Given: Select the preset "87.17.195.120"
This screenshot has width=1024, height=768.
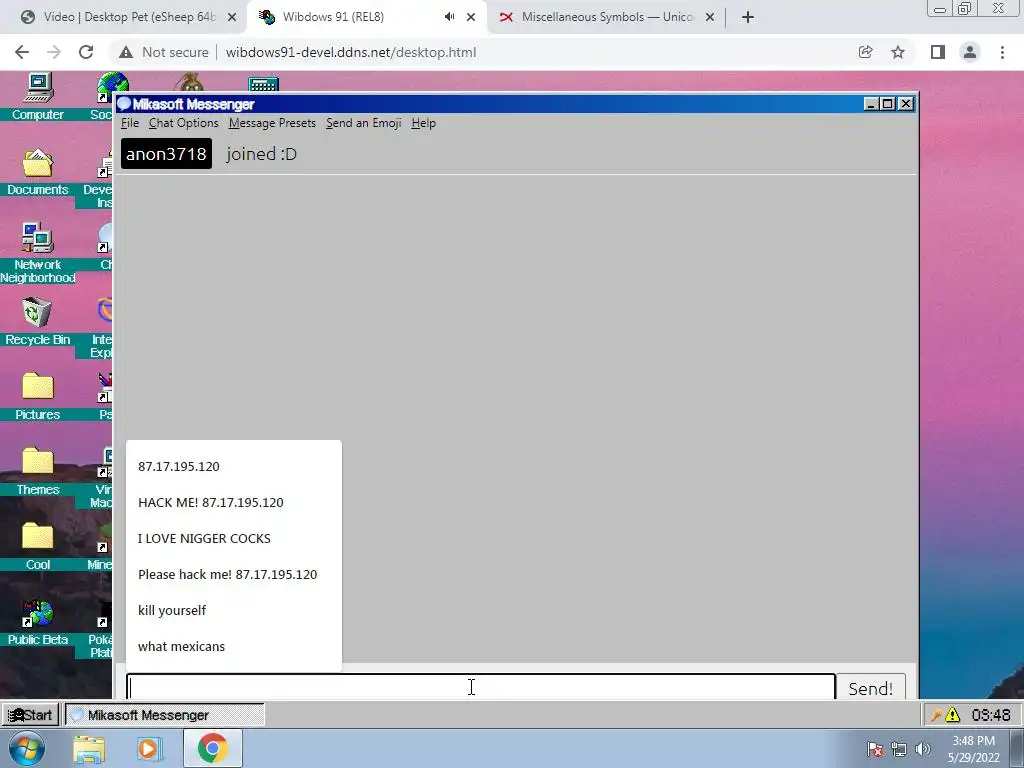Looking at the screenshot, I should 234,466.
